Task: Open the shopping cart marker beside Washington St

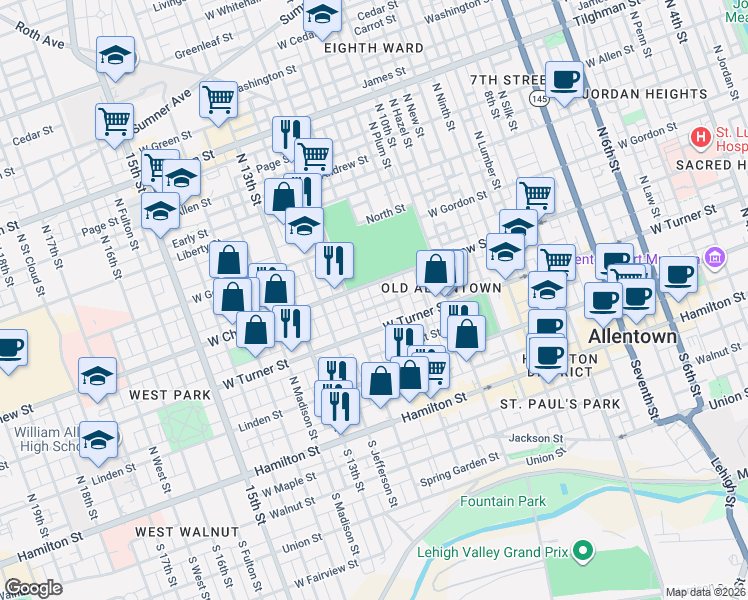Action: point(218,101)
